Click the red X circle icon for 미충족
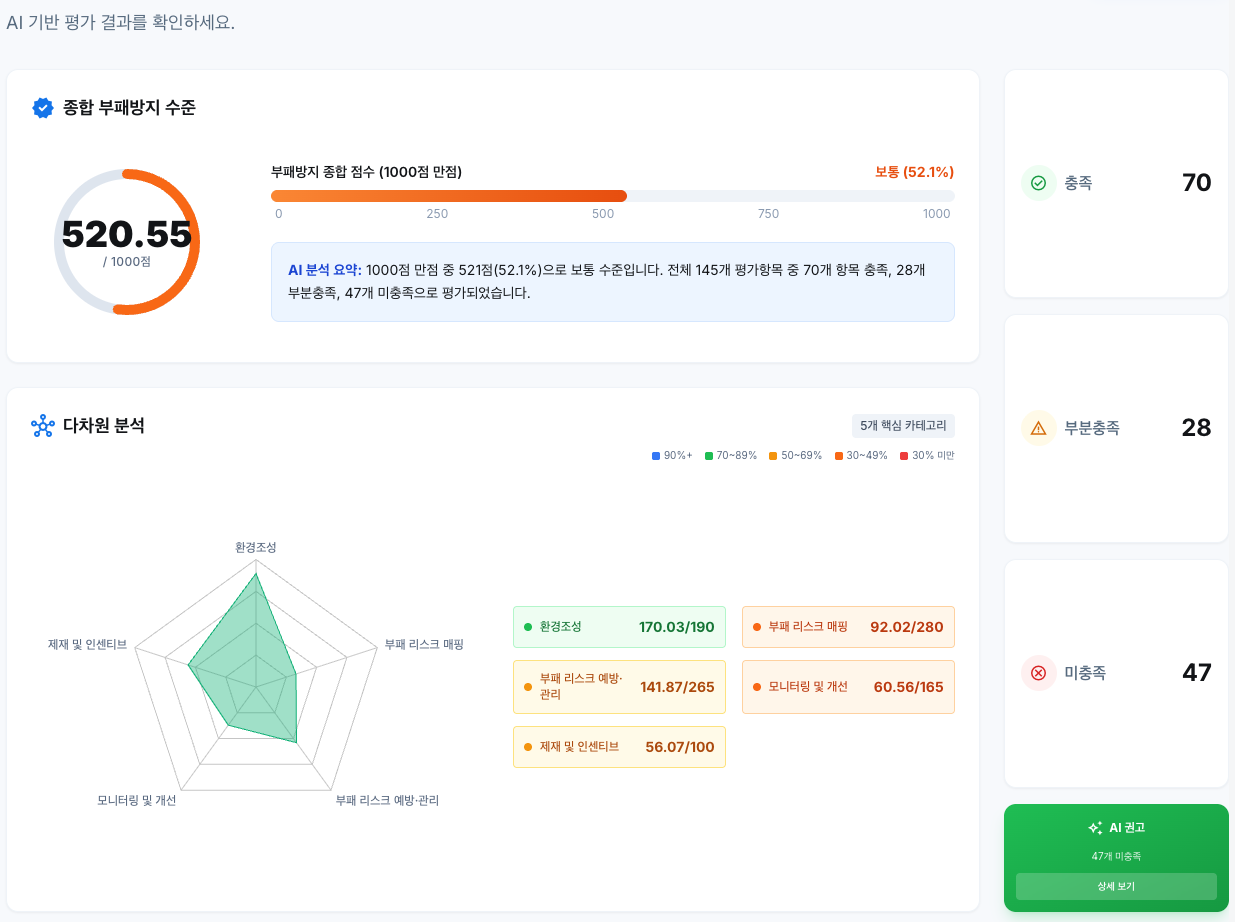The width and height of the screenshot is (1235, 922). point(1038,673)
